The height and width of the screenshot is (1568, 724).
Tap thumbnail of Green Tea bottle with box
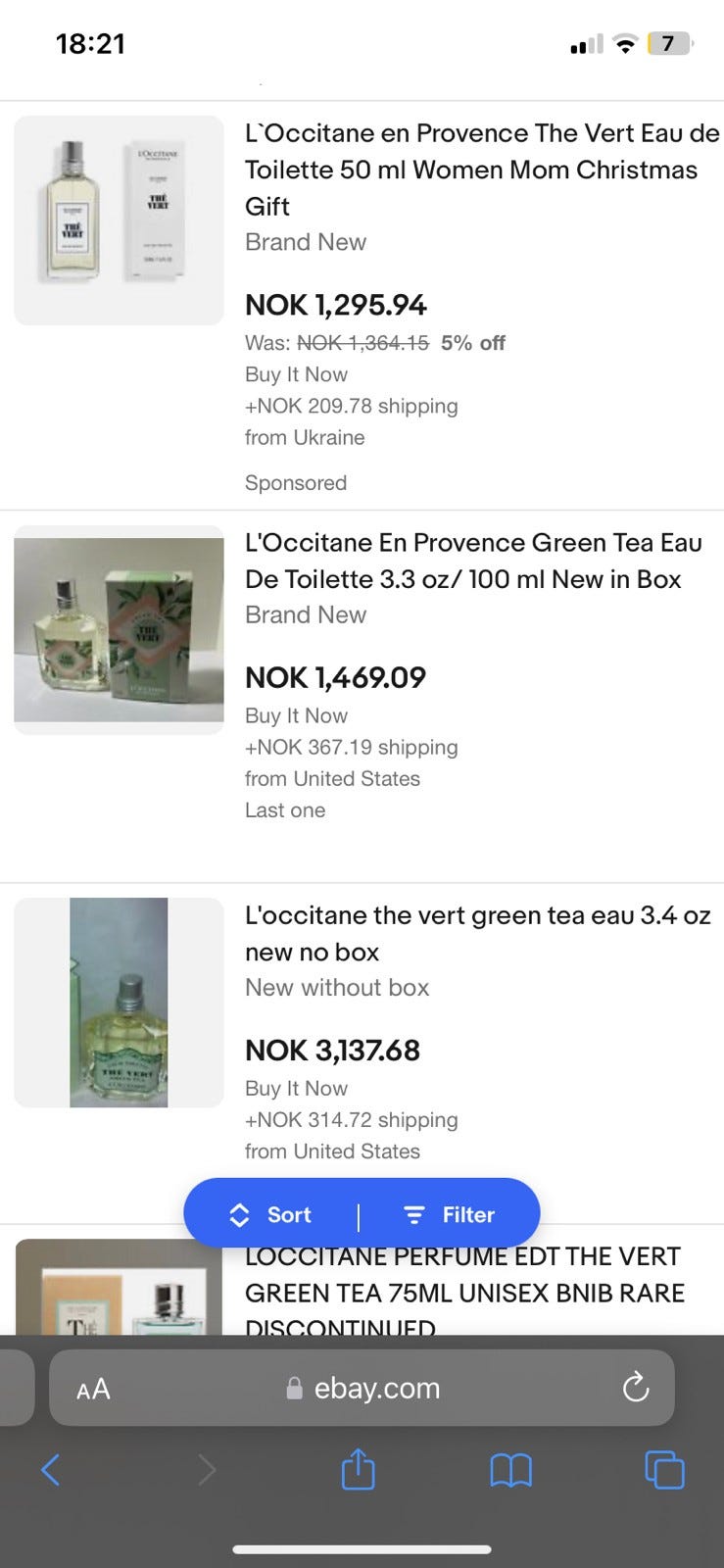[119, 630]
